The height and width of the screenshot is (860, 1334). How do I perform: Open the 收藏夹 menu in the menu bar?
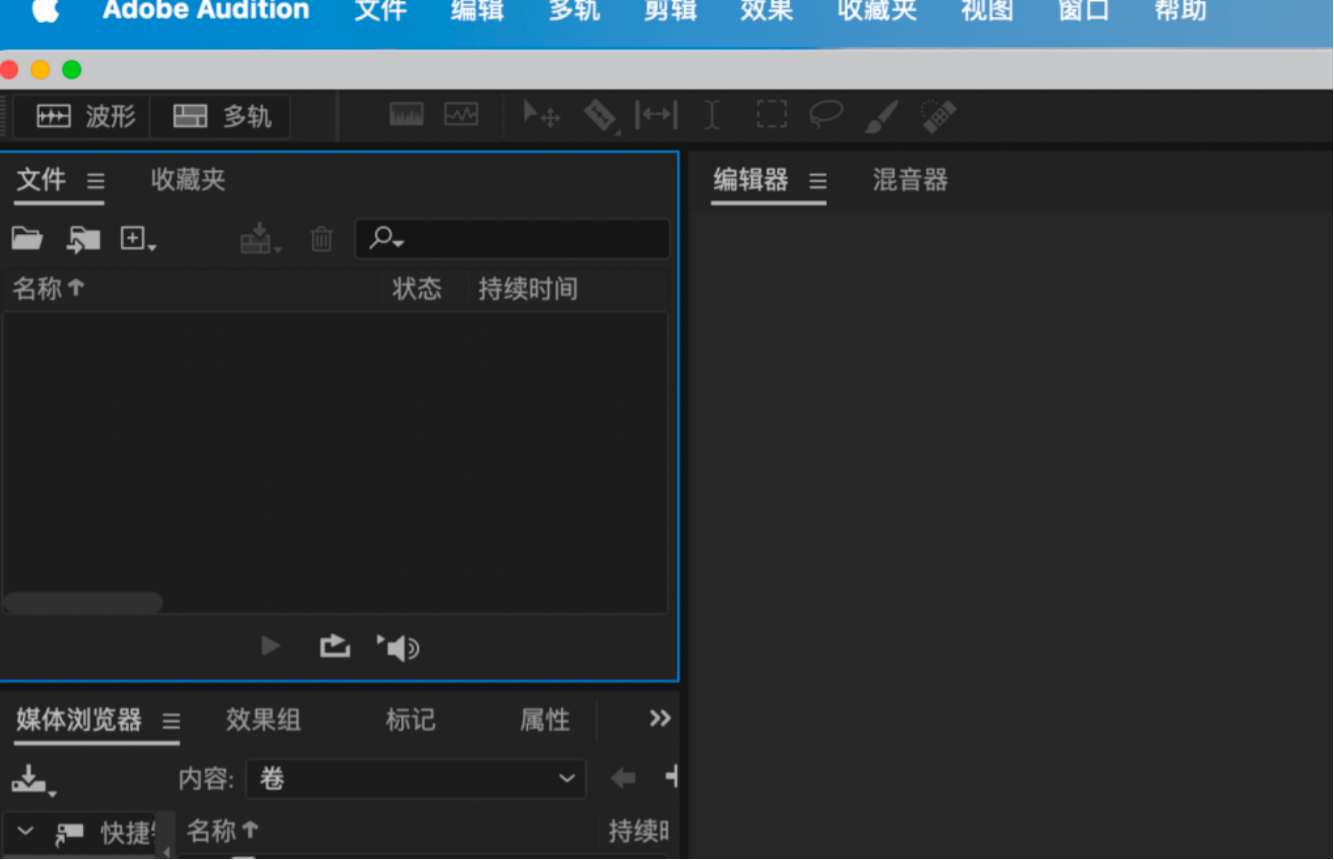click(x=877, y=11)
